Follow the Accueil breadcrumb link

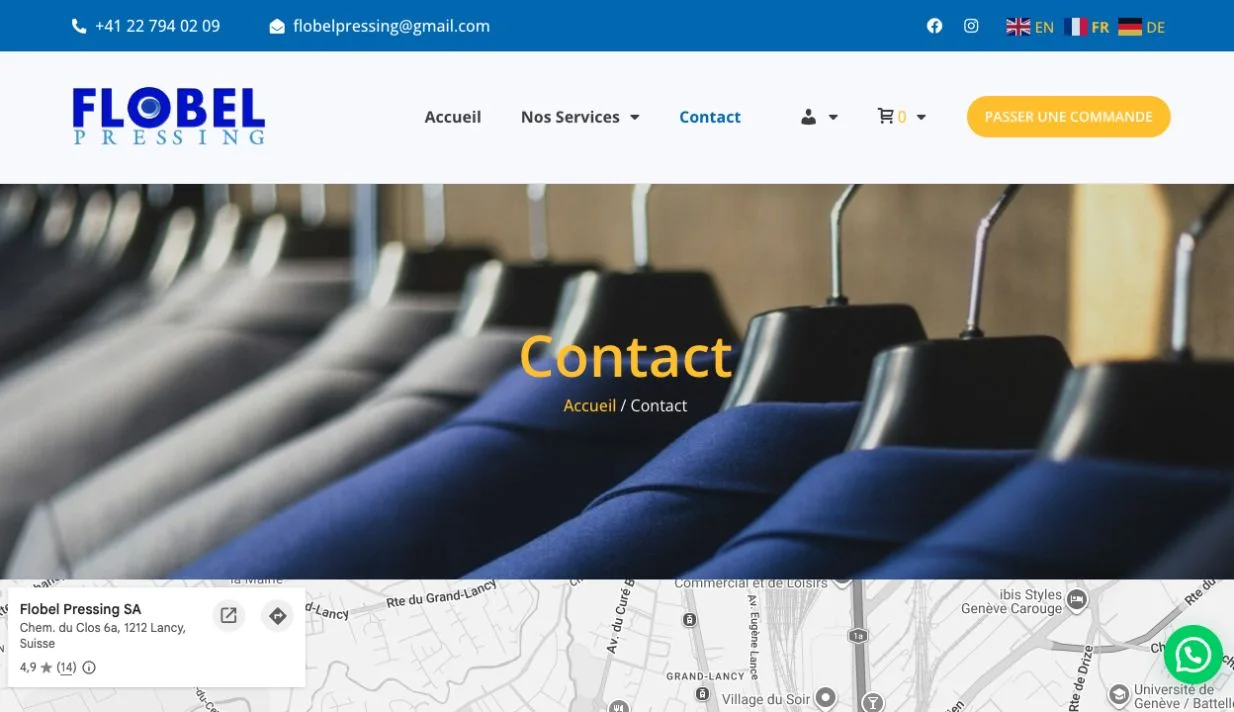(590, 406)
